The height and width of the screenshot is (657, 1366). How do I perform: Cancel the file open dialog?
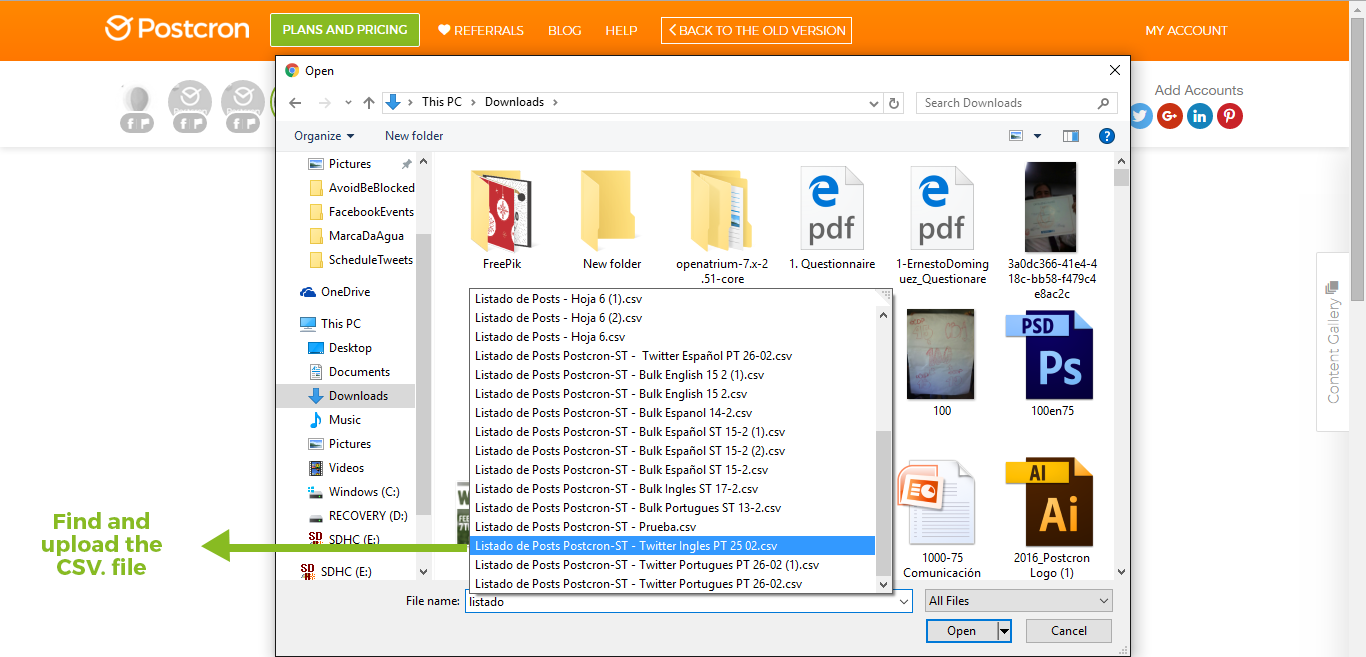(x=1068, y=631)
